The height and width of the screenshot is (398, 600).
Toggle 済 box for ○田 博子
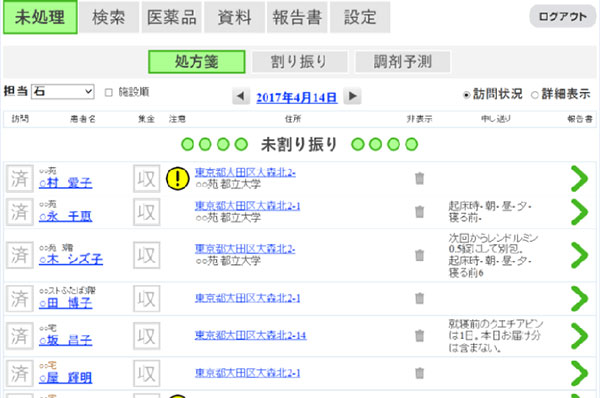20,298
